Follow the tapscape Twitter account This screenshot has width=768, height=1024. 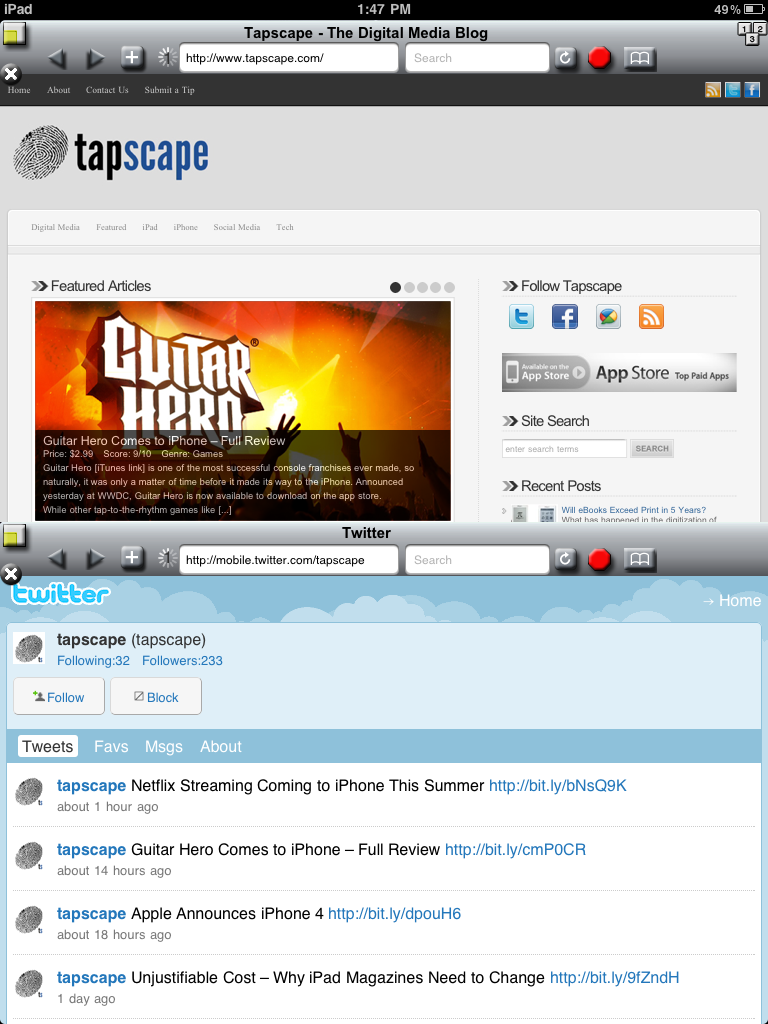click(x=59, y=697)
